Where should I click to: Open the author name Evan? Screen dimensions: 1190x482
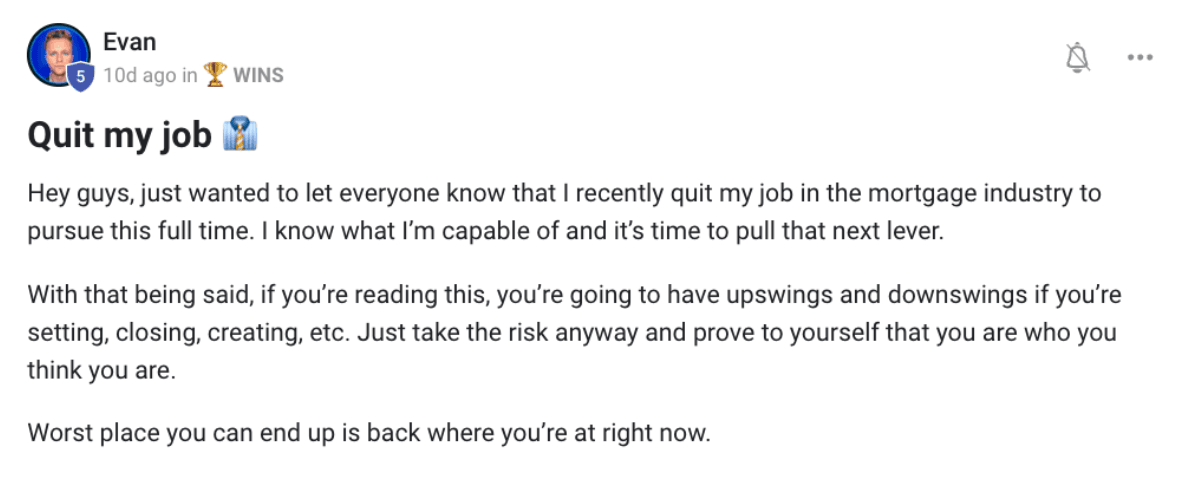click(x=130, y=42)
